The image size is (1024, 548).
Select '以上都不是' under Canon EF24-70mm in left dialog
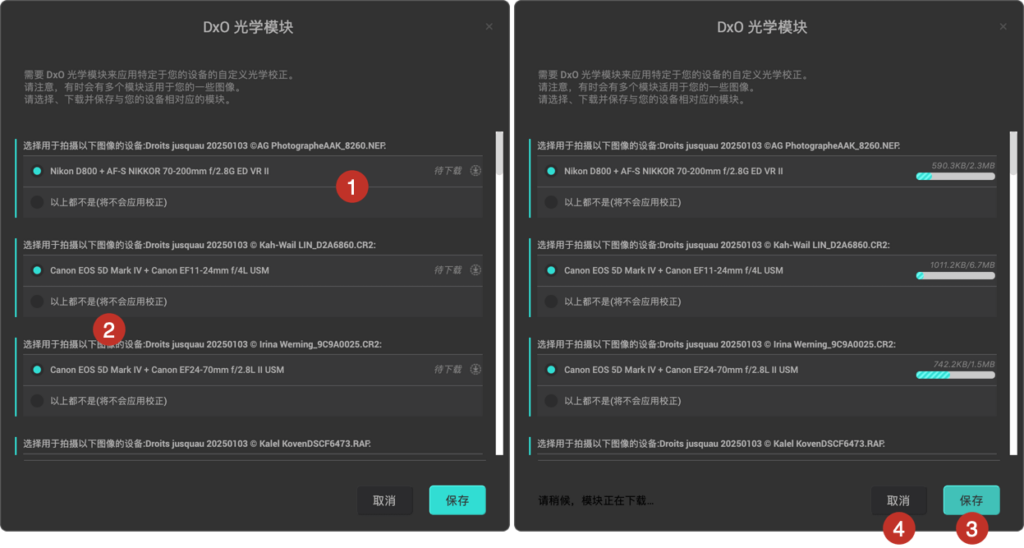(x=37, y=401)
